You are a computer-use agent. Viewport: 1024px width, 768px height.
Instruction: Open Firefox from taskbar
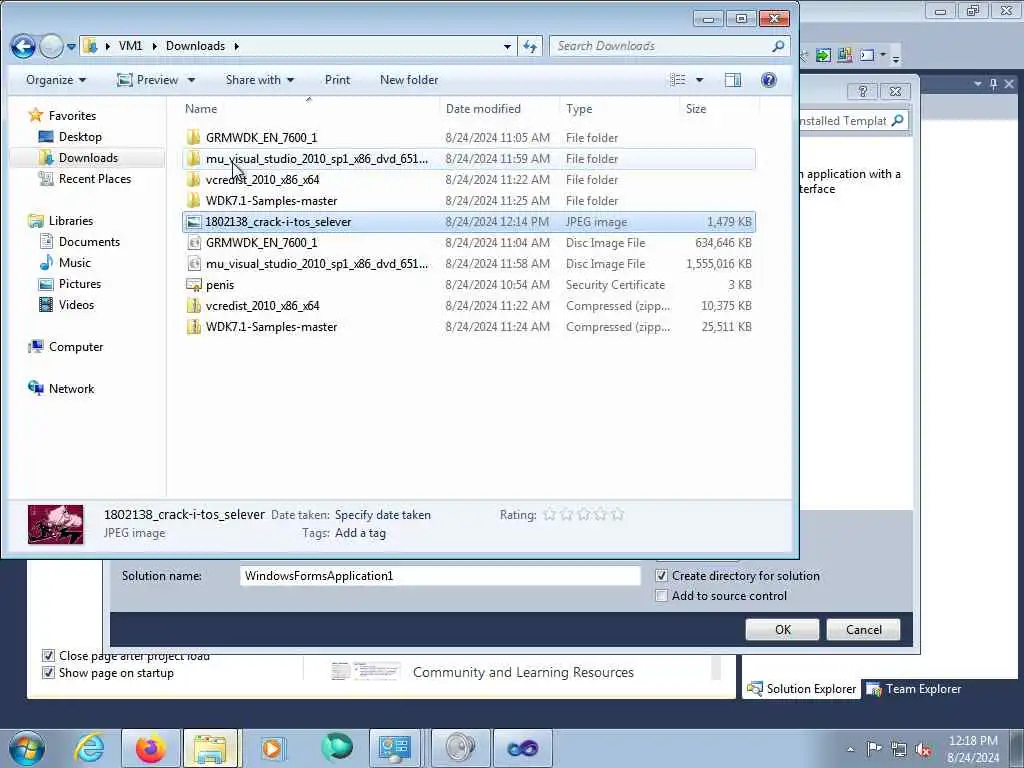pos(150,748)
